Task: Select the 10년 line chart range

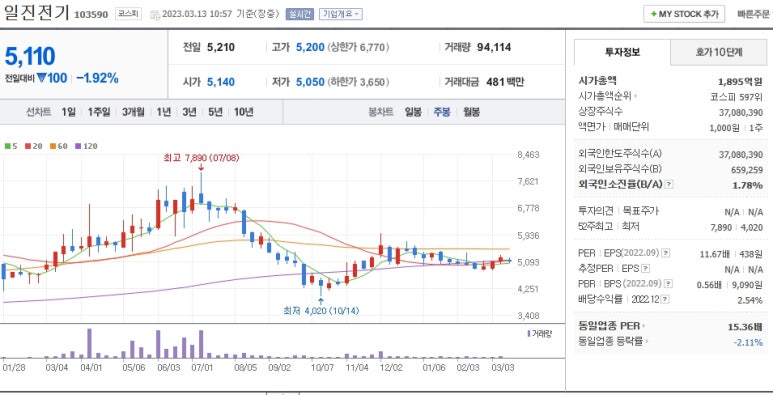Action: point(244,112)
